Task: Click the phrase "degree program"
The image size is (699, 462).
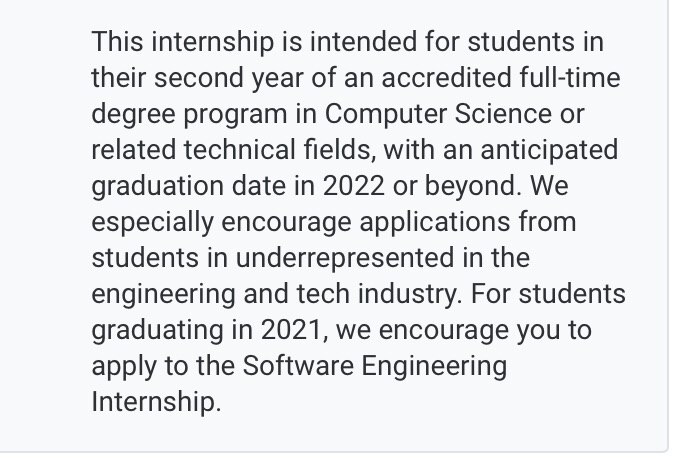Action: point(189,114)
